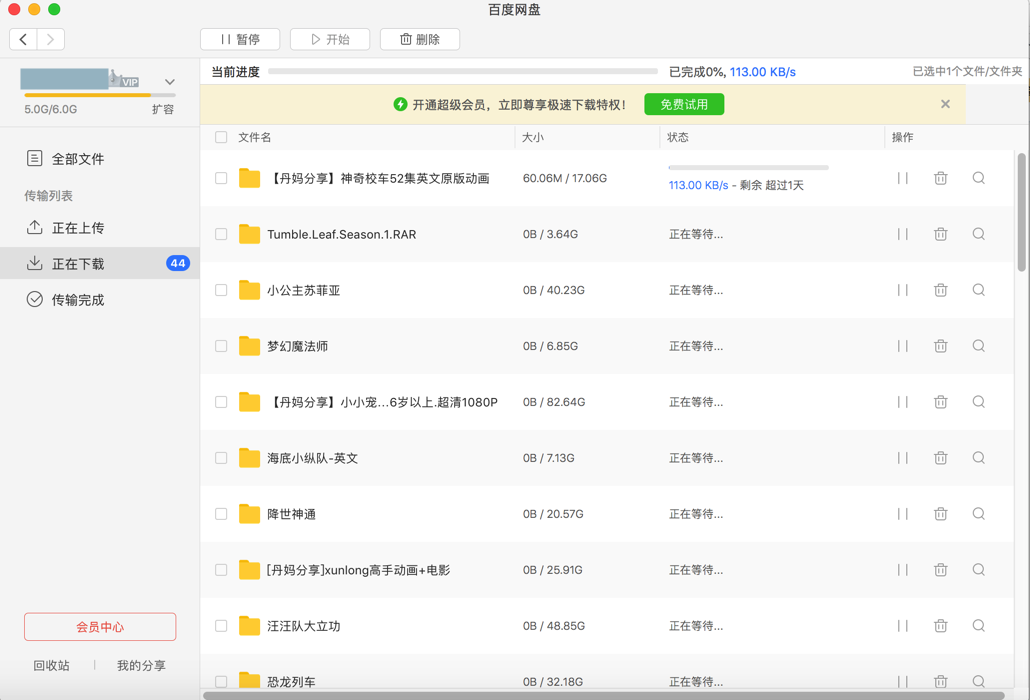This screenshot has width=1030, height=700.
Task: Pause the 小小宠…6岁以上.超清1080P download
Action: (x=903, y=402)
